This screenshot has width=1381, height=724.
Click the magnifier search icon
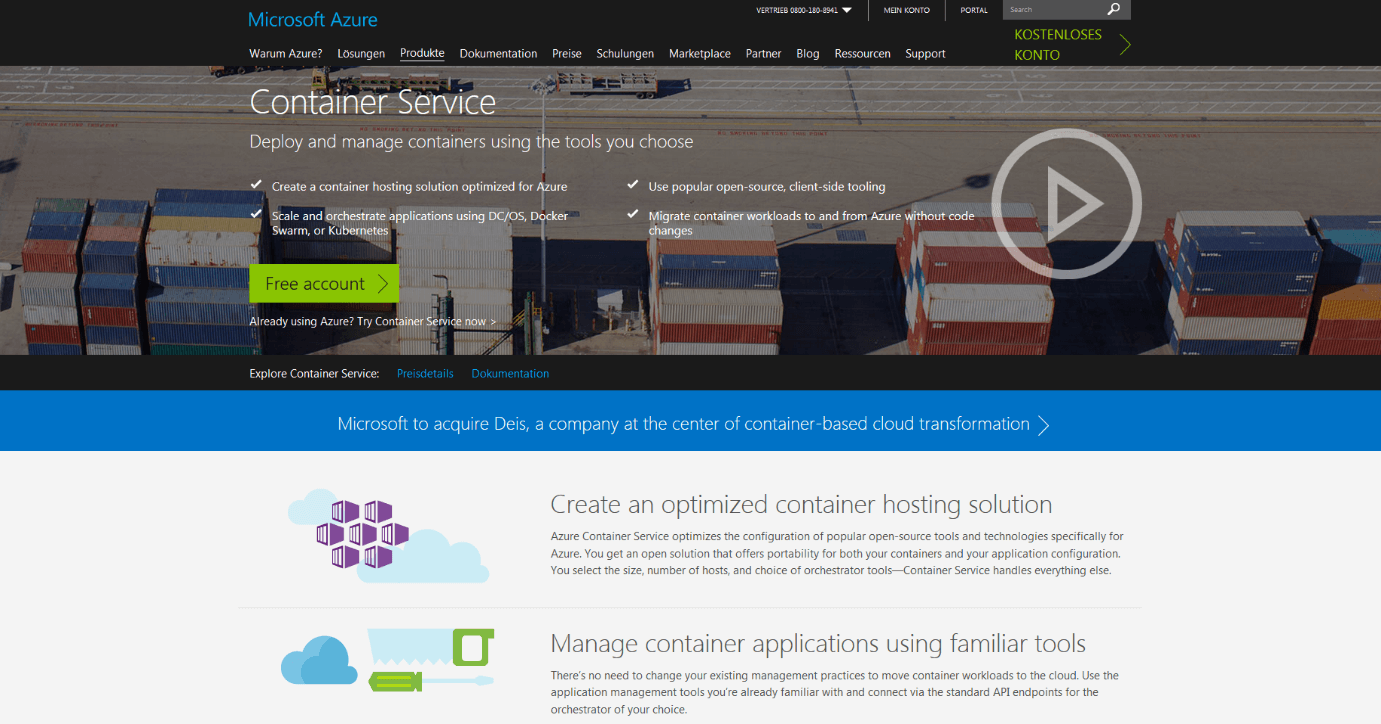[x=1115, y=10]
